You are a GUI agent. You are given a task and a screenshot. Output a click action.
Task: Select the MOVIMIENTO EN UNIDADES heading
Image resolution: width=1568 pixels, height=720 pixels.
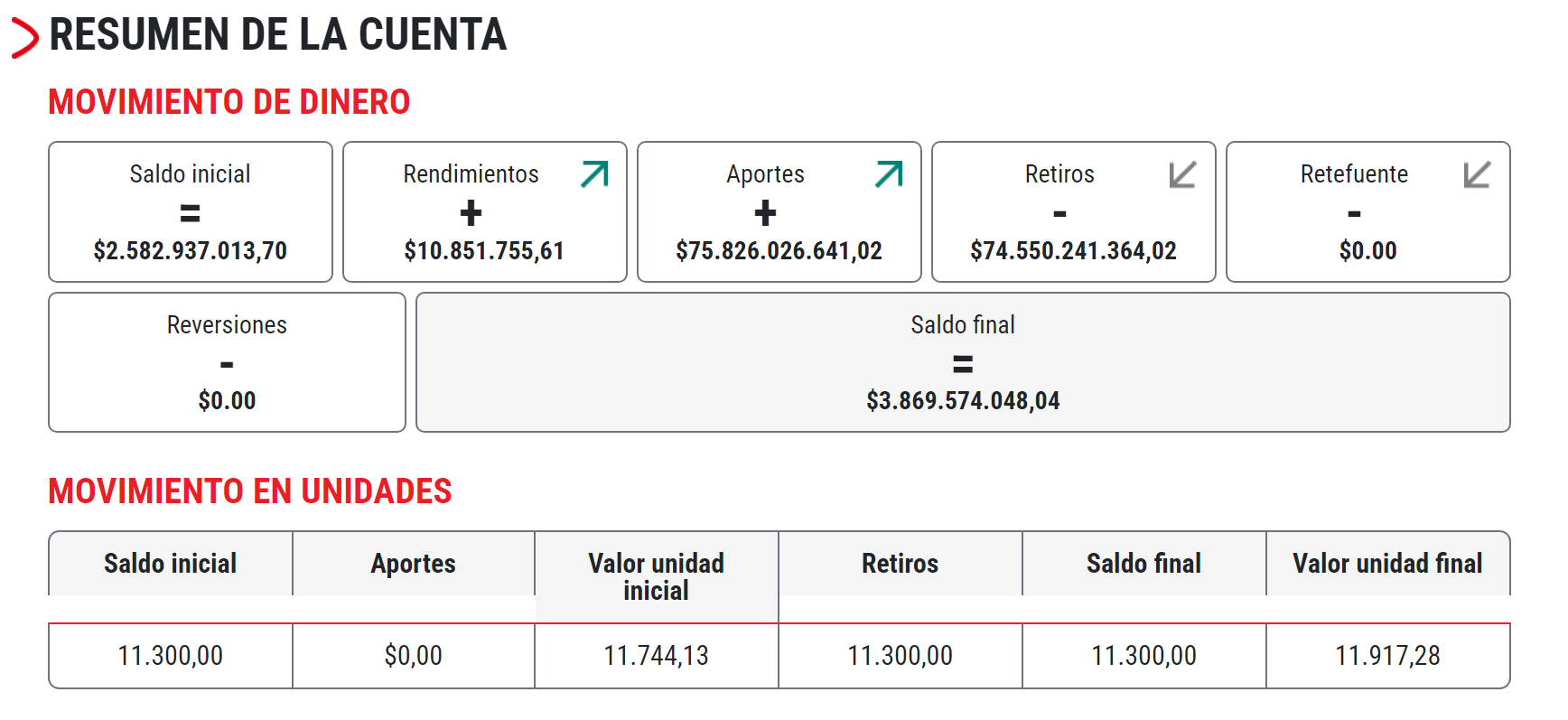point(250,491)
